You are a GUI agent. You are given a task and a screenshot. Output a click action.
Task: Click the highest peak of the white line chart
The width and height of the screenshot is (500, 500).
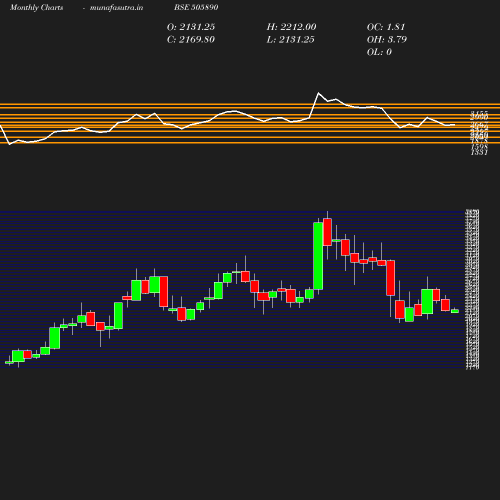319,93
